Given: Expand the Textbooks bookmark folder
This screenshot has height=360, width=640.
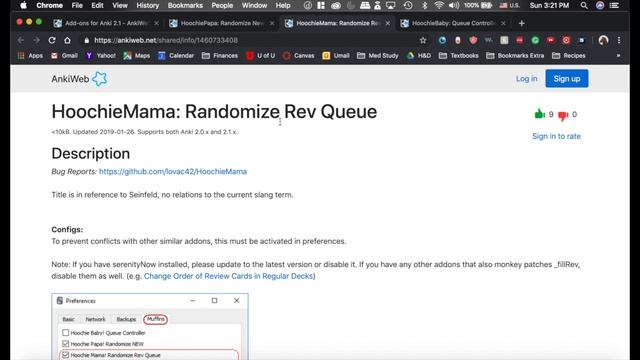Looking at the screenshot, I should point(458,56).
